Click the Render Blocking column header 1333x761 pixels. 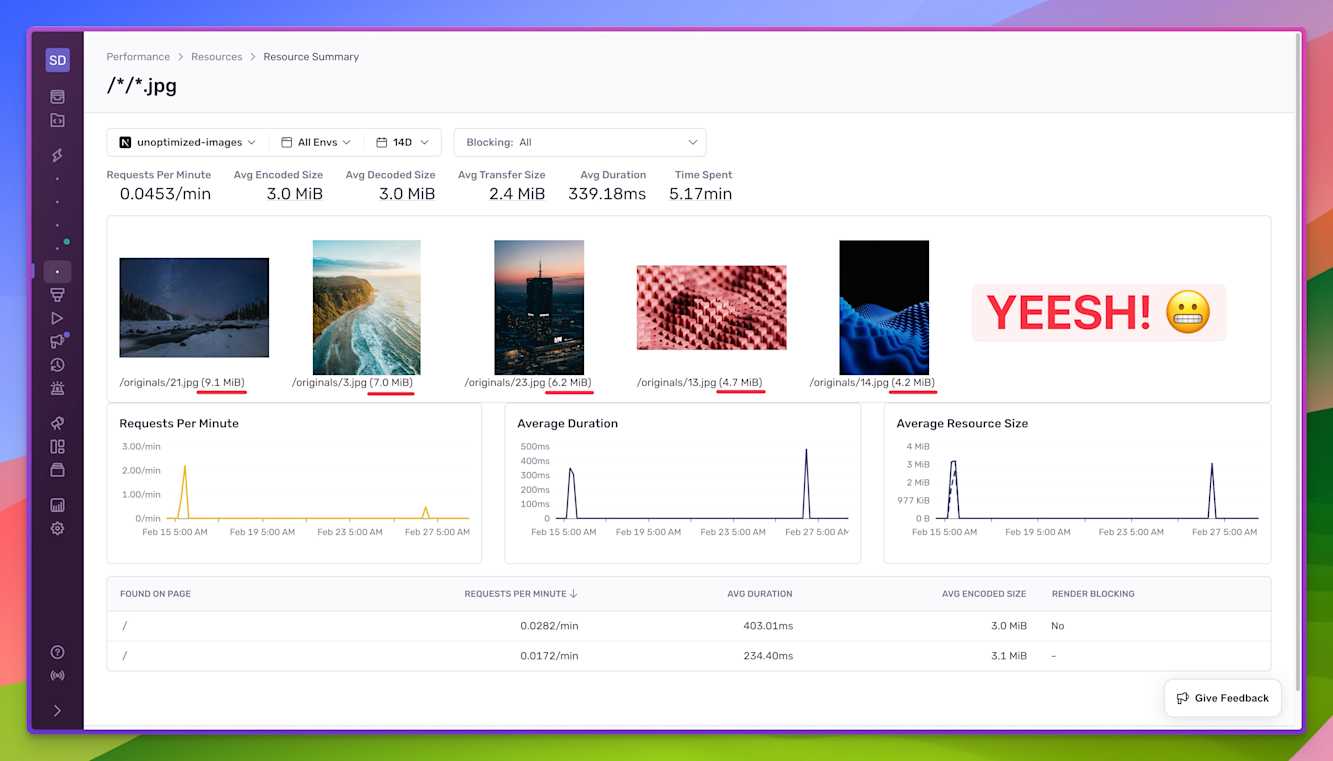pyautogui.click(x=1093, y=594)
